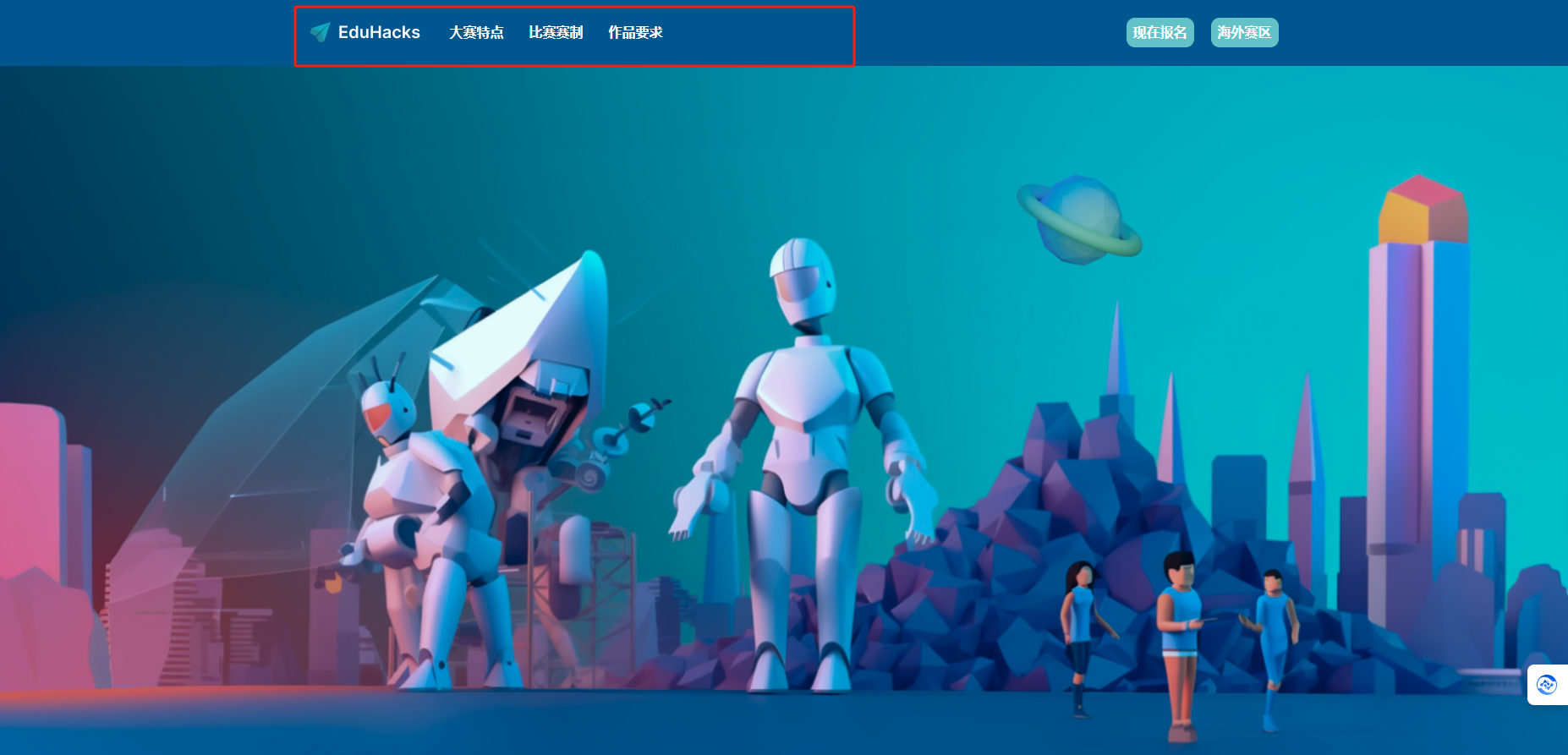The width and height of the screenshot is (1568, 755).
Task: Click the EduHacks brand name text
Action: point(379,32)
